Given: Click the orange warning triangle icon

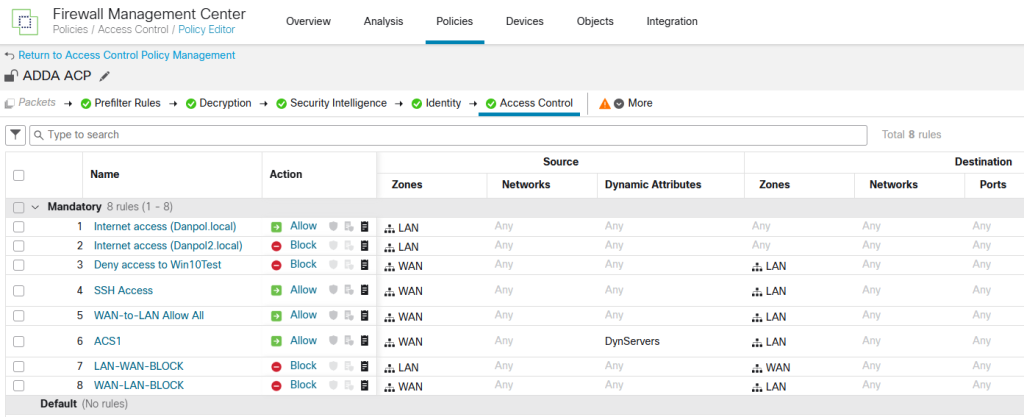Looking at the screenshot, I should pos(605,103).
